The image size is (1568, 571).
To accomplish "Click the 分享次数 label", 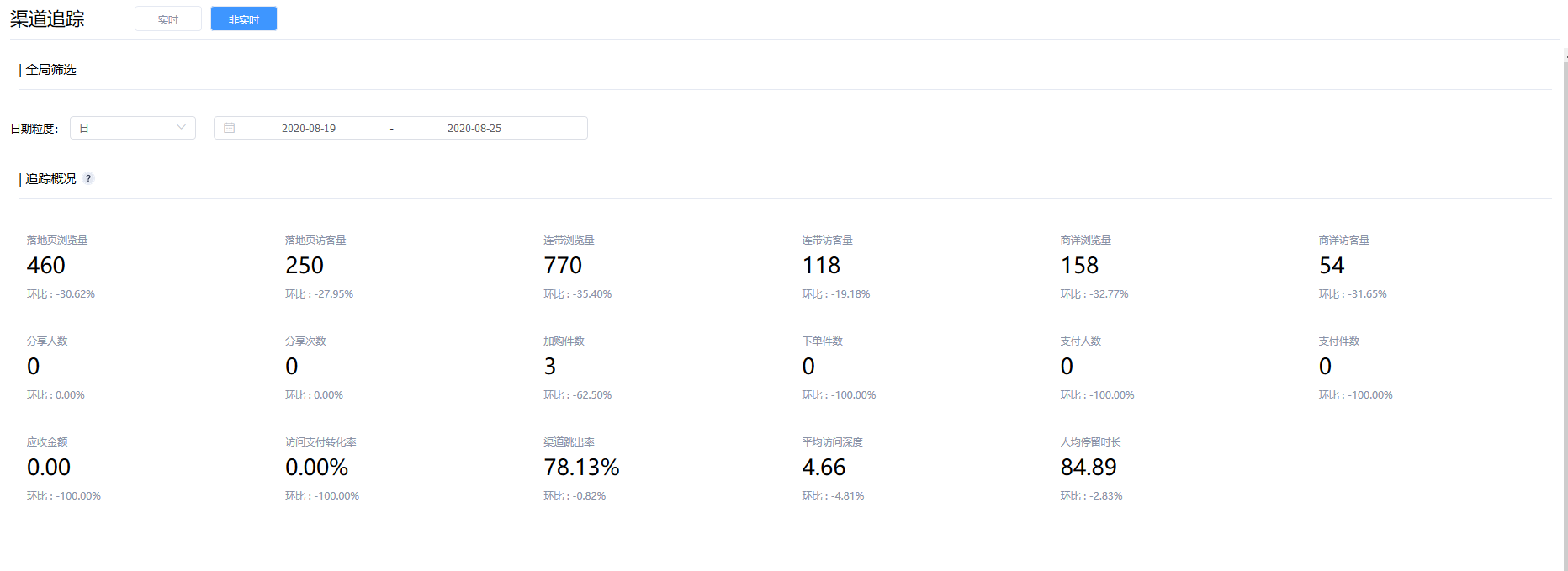I will tap(305, 341).
